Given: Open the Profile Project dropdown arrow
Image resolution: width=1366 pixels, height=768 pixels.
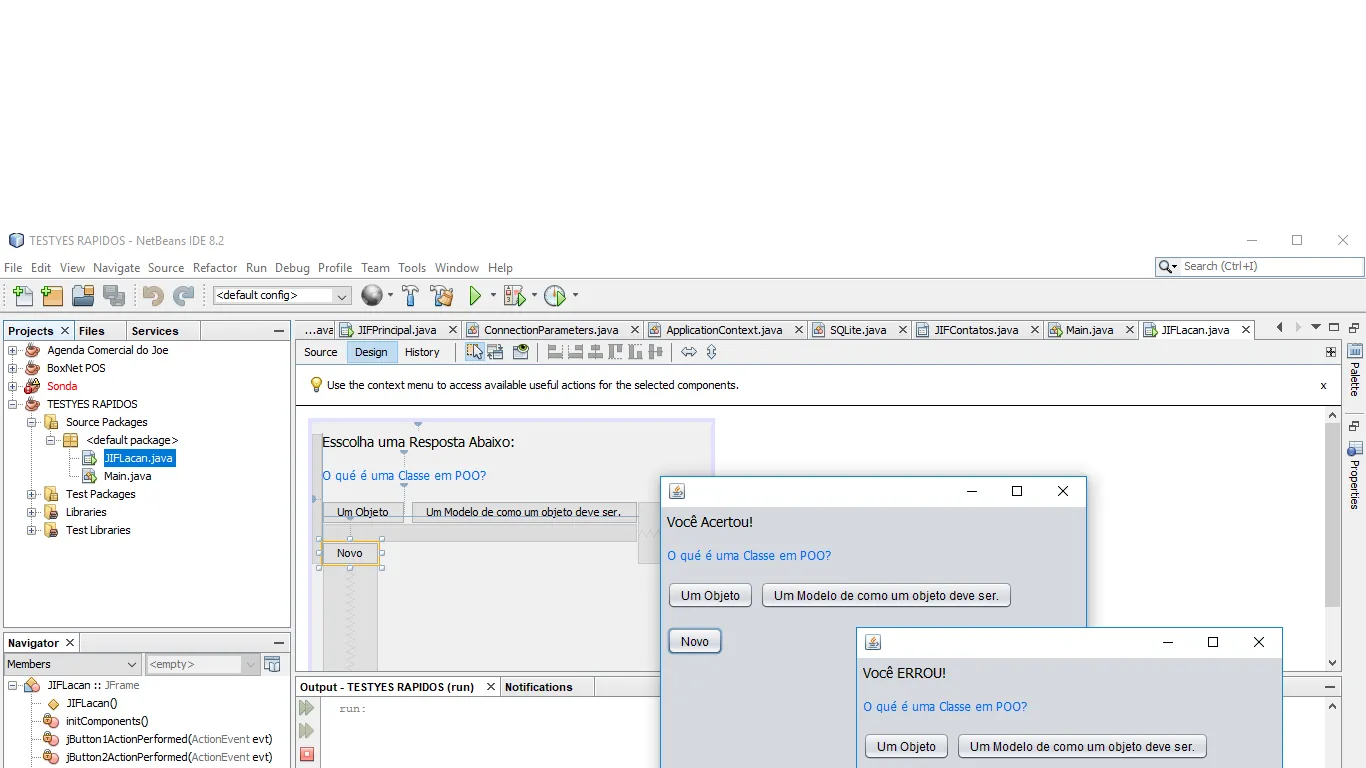Looking at the screenshot, I should pyautogui.click(x=575, y=296).
